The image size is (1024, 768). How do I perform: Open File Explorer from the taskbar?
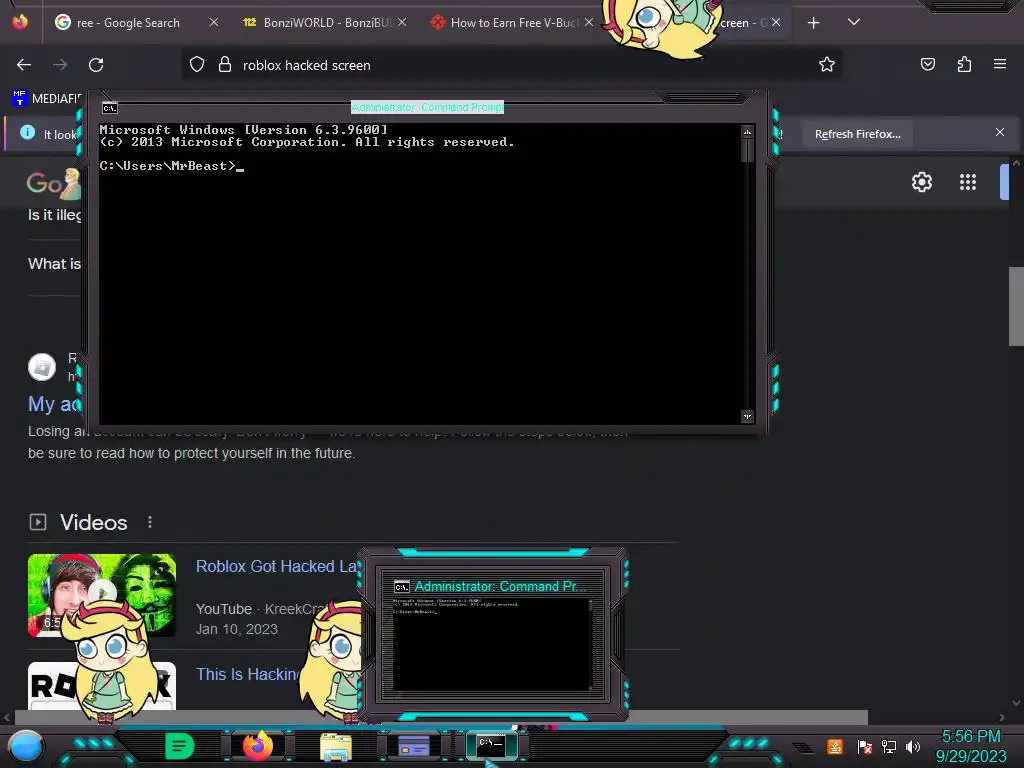tap(336, 746)
